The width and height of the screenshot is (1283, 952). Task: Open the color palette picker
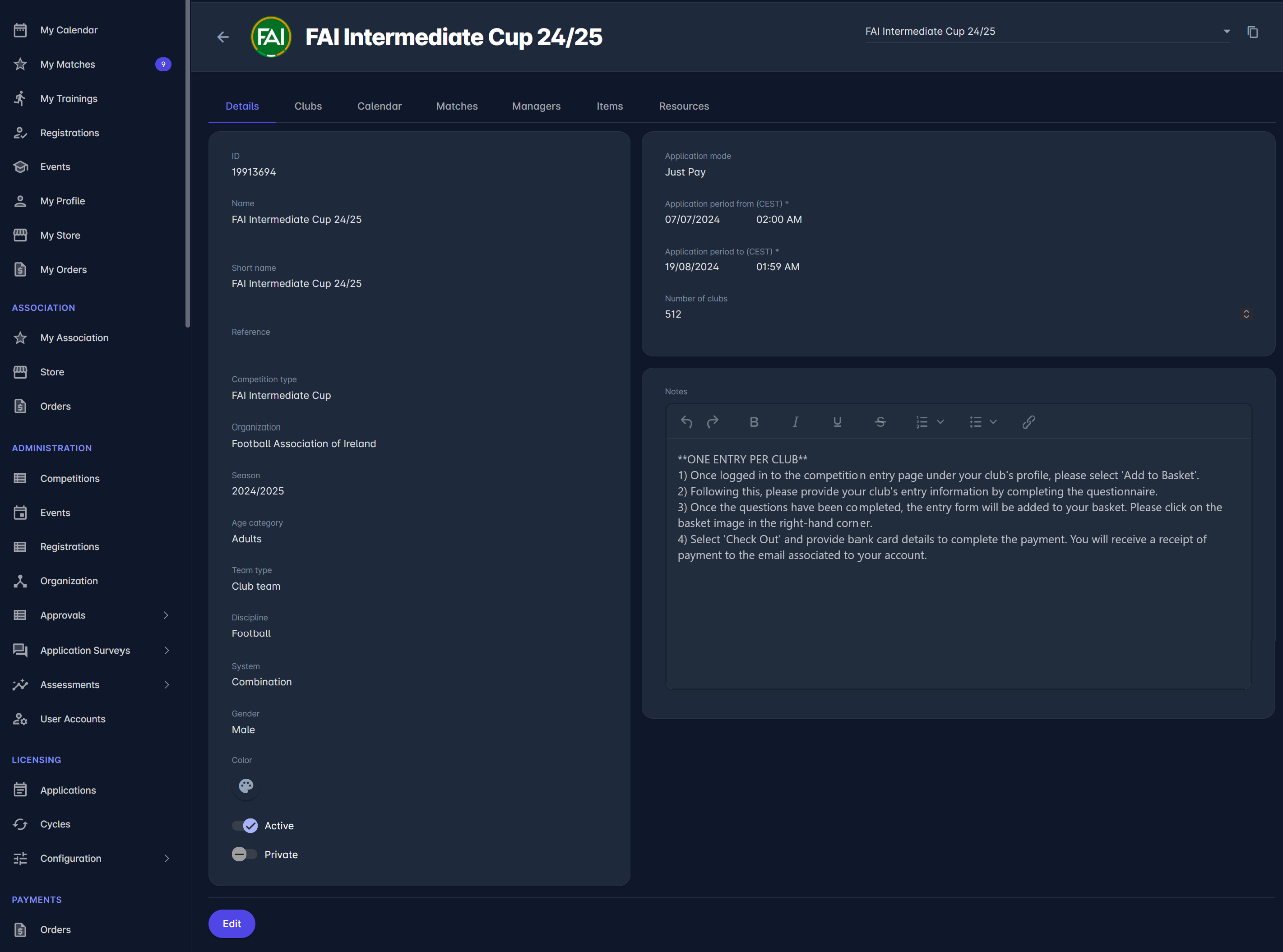(246, 786)
